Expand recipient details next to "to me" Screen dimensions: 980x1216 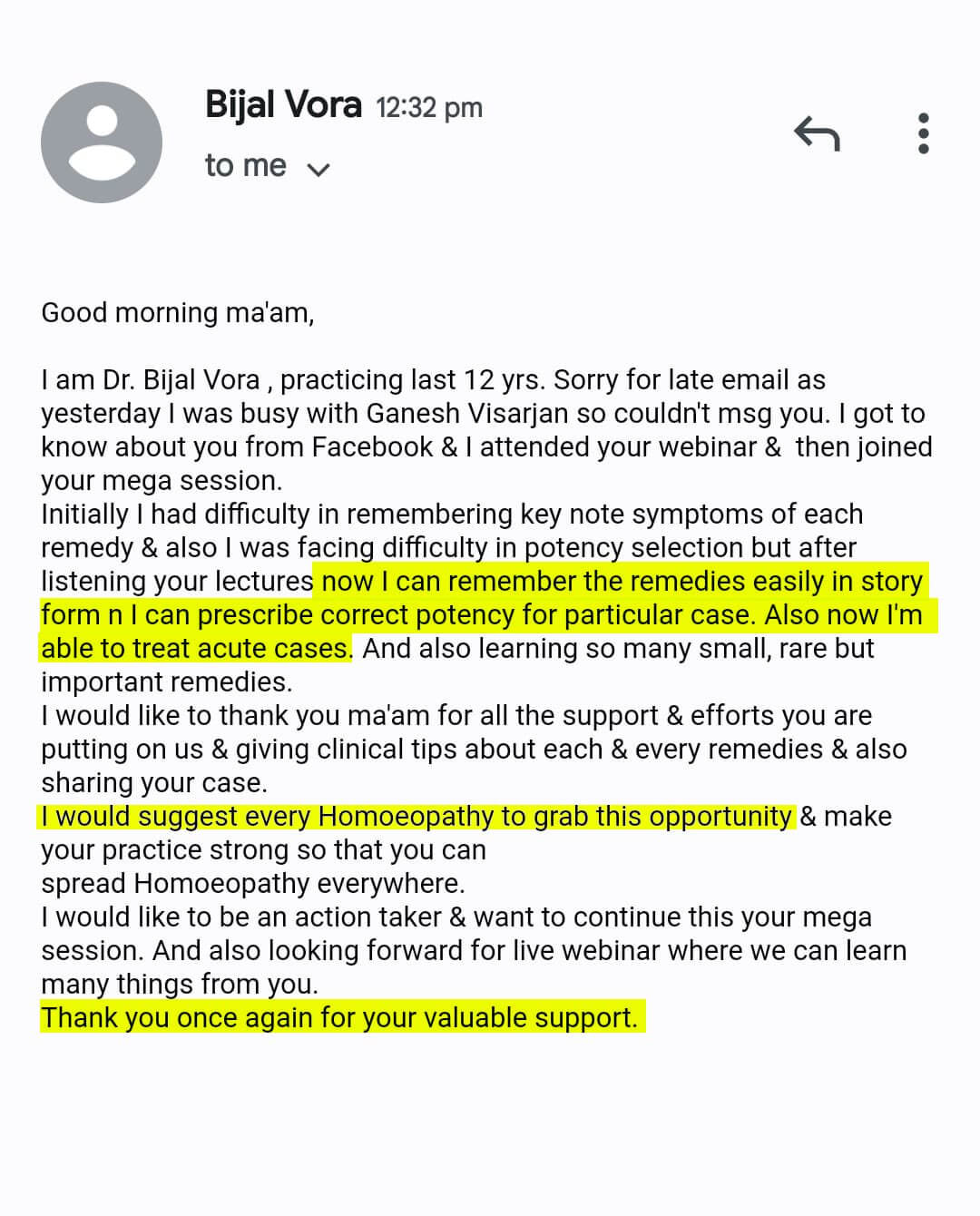318,169
